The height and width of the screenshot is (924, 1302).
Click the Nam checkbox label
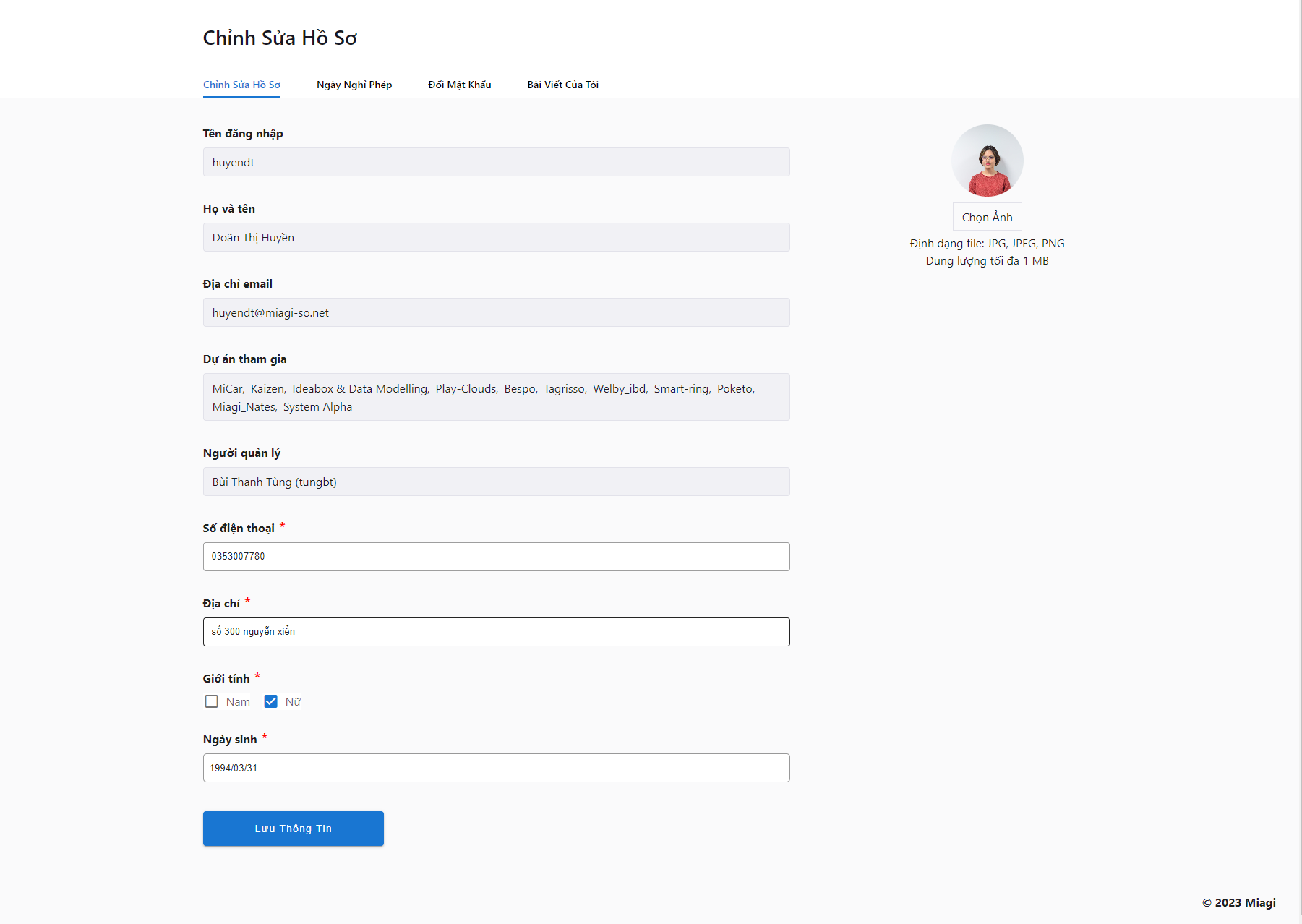pyautogui.click(x=238, y=701)
